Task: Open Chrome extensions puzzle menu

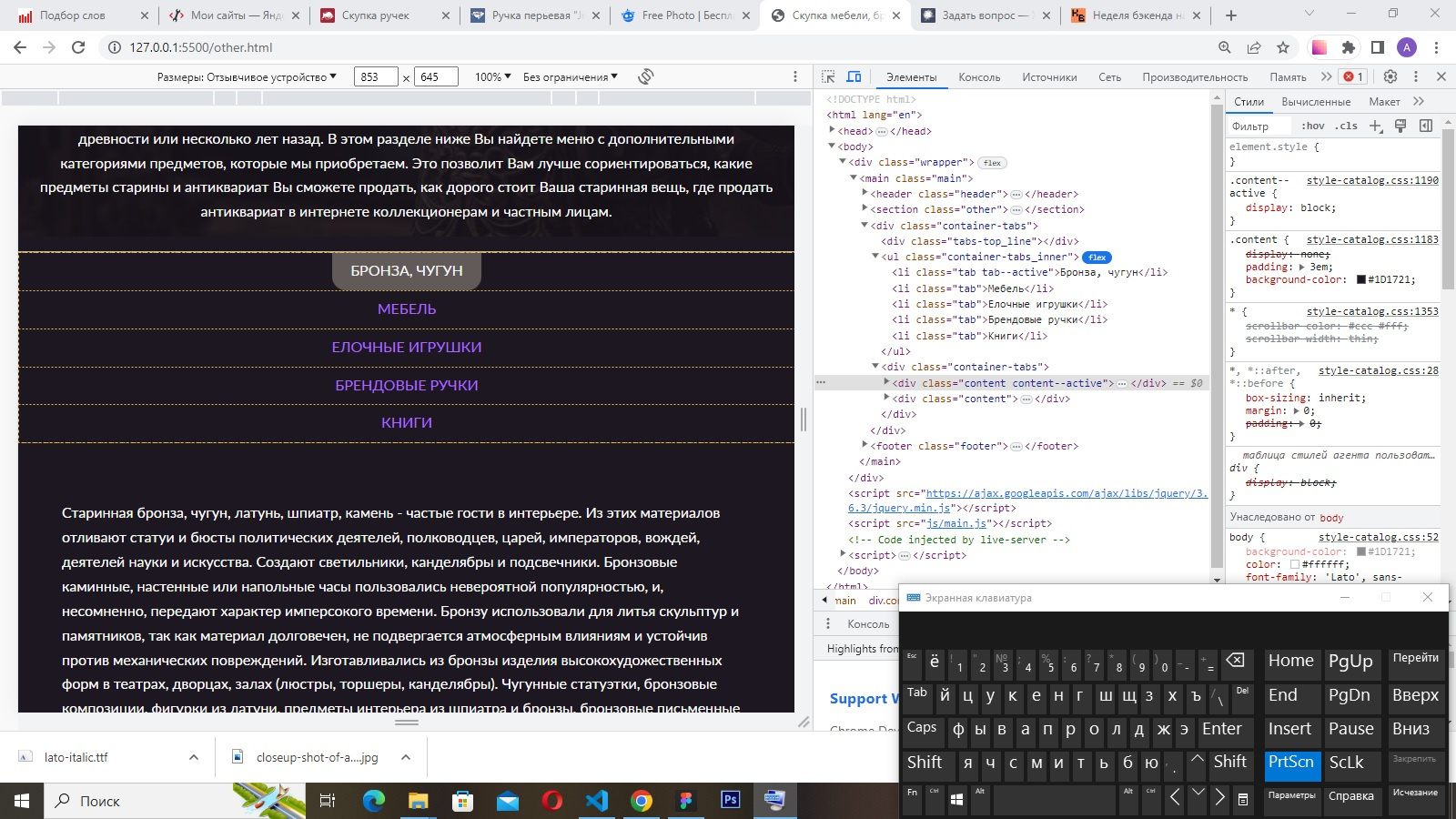Action: pyautogui.click(x=1349, y=47)
